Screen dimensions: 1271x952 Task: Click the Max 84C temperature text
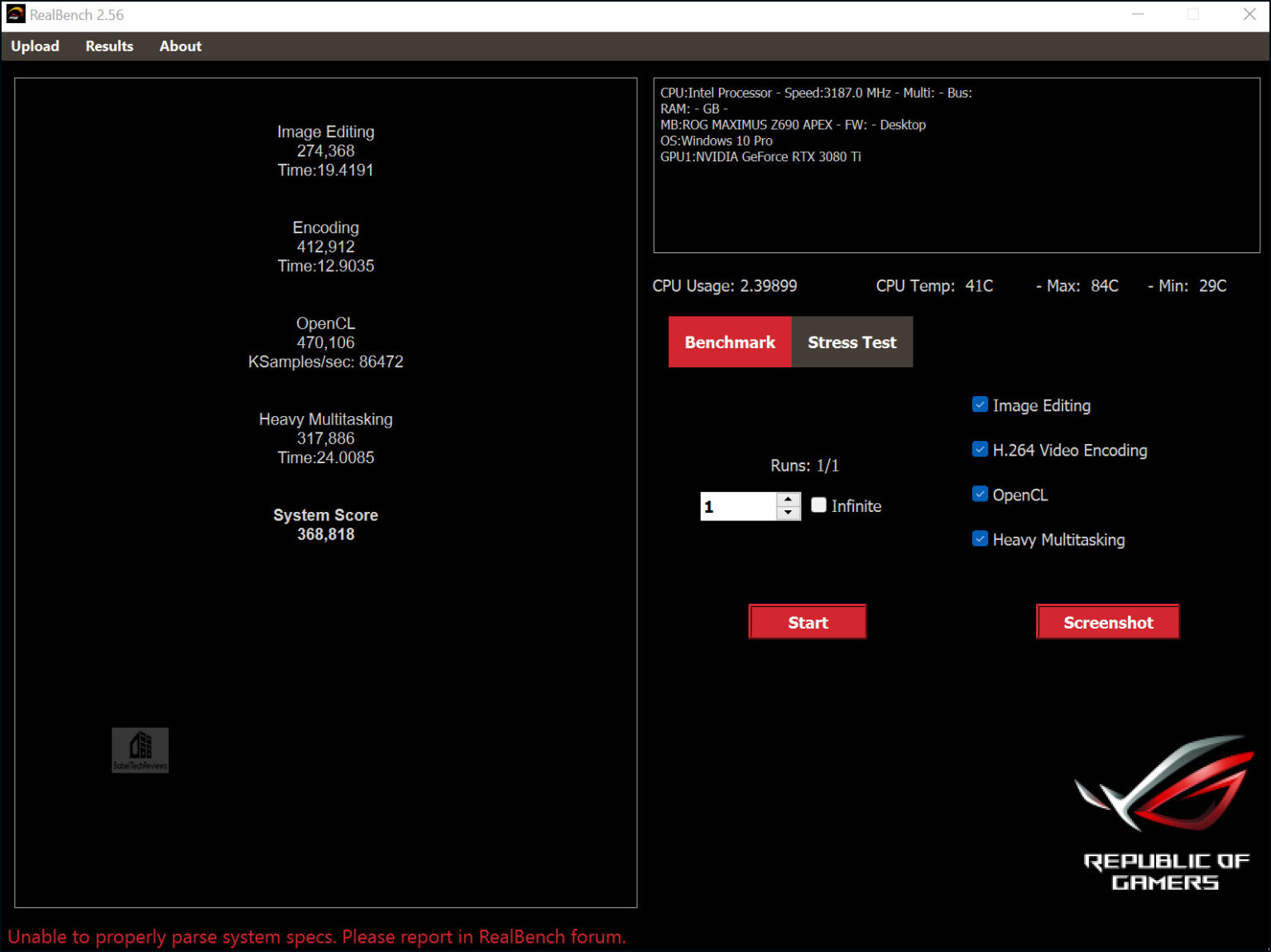click(x=1077, y=286)
